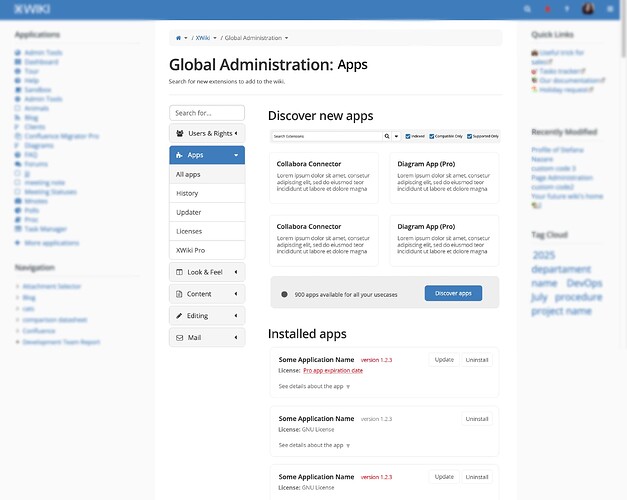Click the Forums chat icon in Applications
The height and width of the screenshot is (500, 627).
[18, 164]
